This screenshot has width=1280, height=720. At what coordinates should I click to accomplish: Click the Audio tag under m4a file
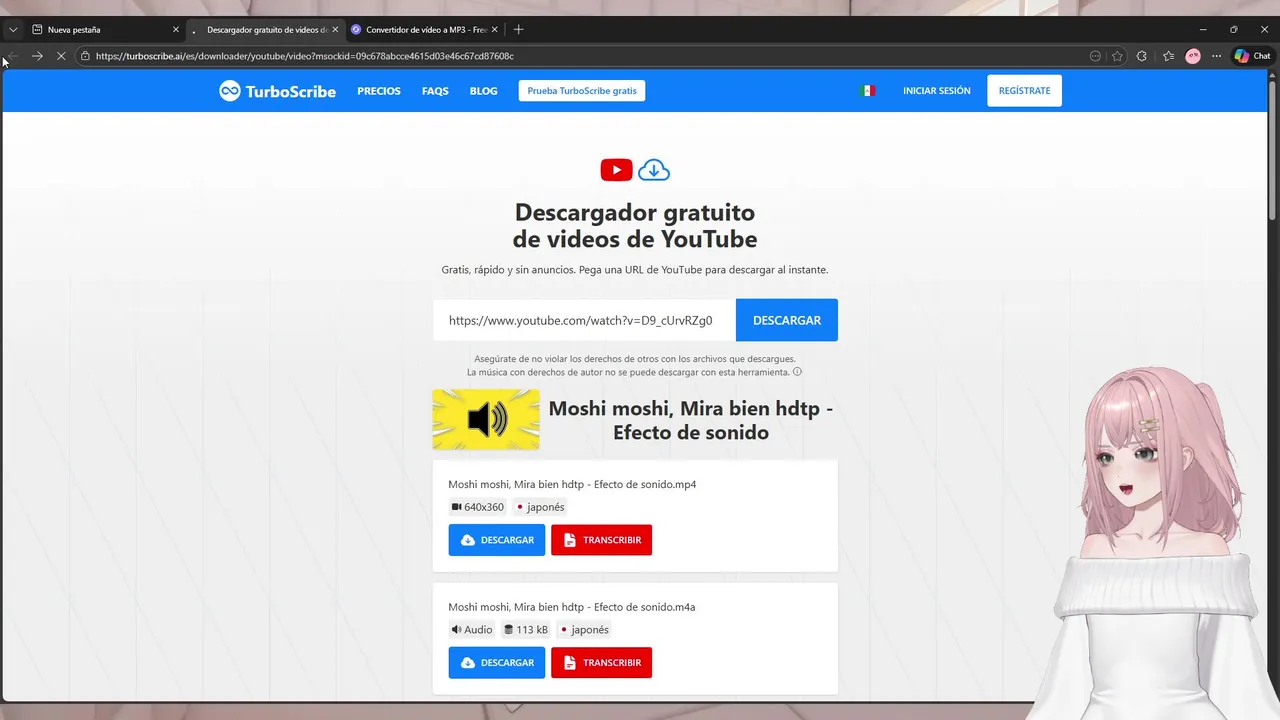tap(472, 630)
